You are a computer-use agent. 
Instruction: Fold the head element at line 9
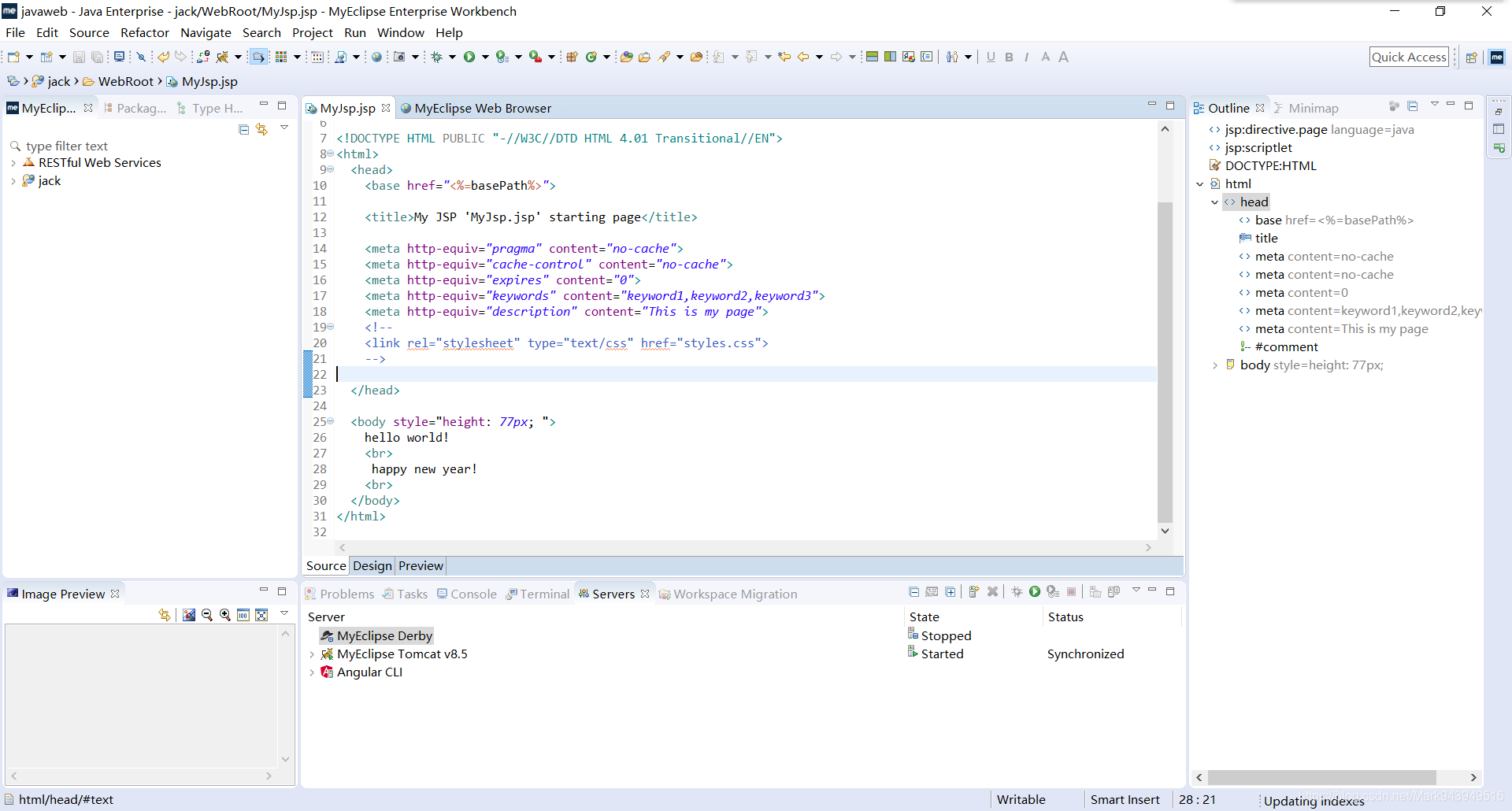pos(331,169)
